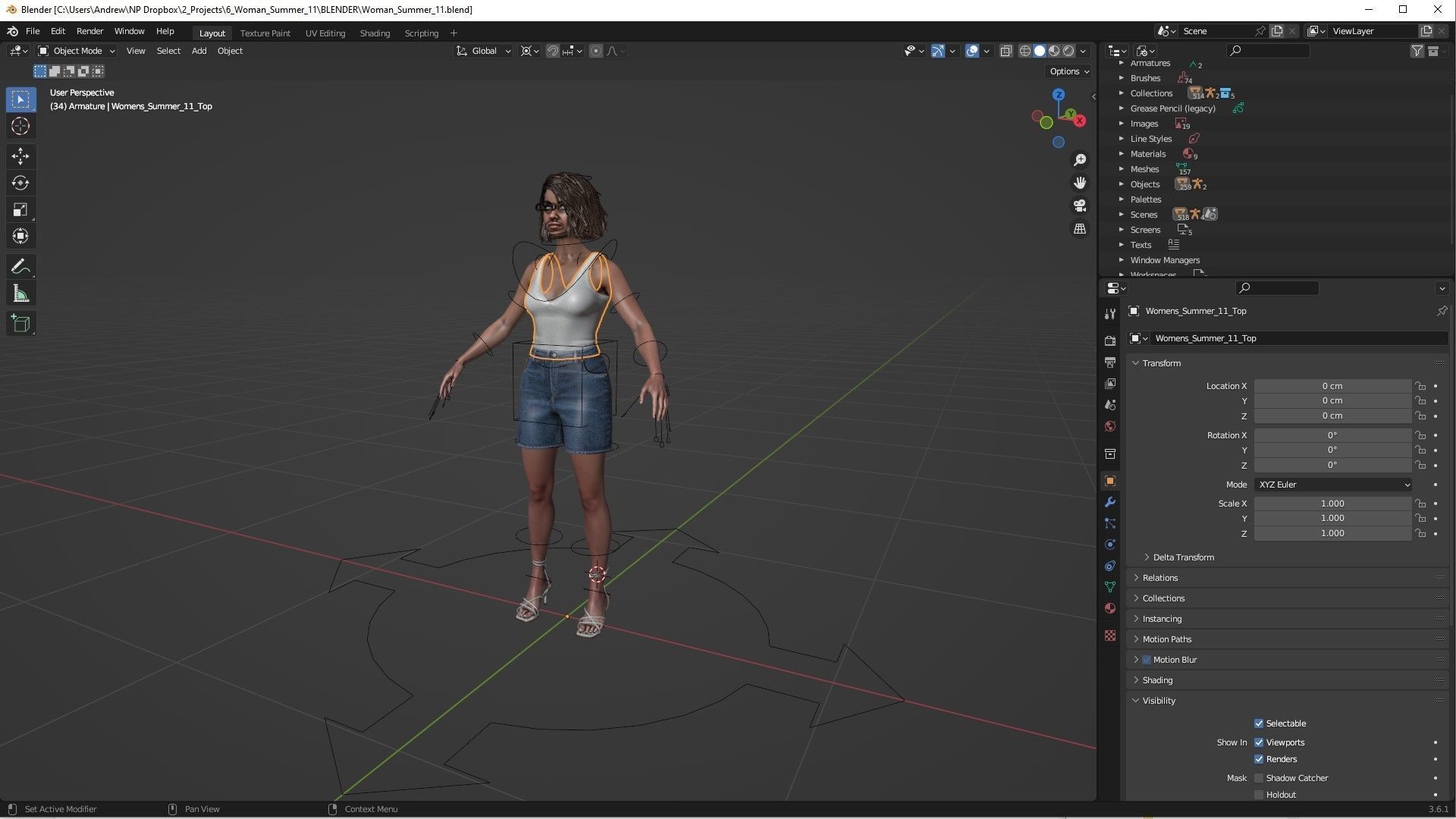Select rendered viewport shading mode
This screenshot has width=1456, height=819.
click(x=1068, y=51)
